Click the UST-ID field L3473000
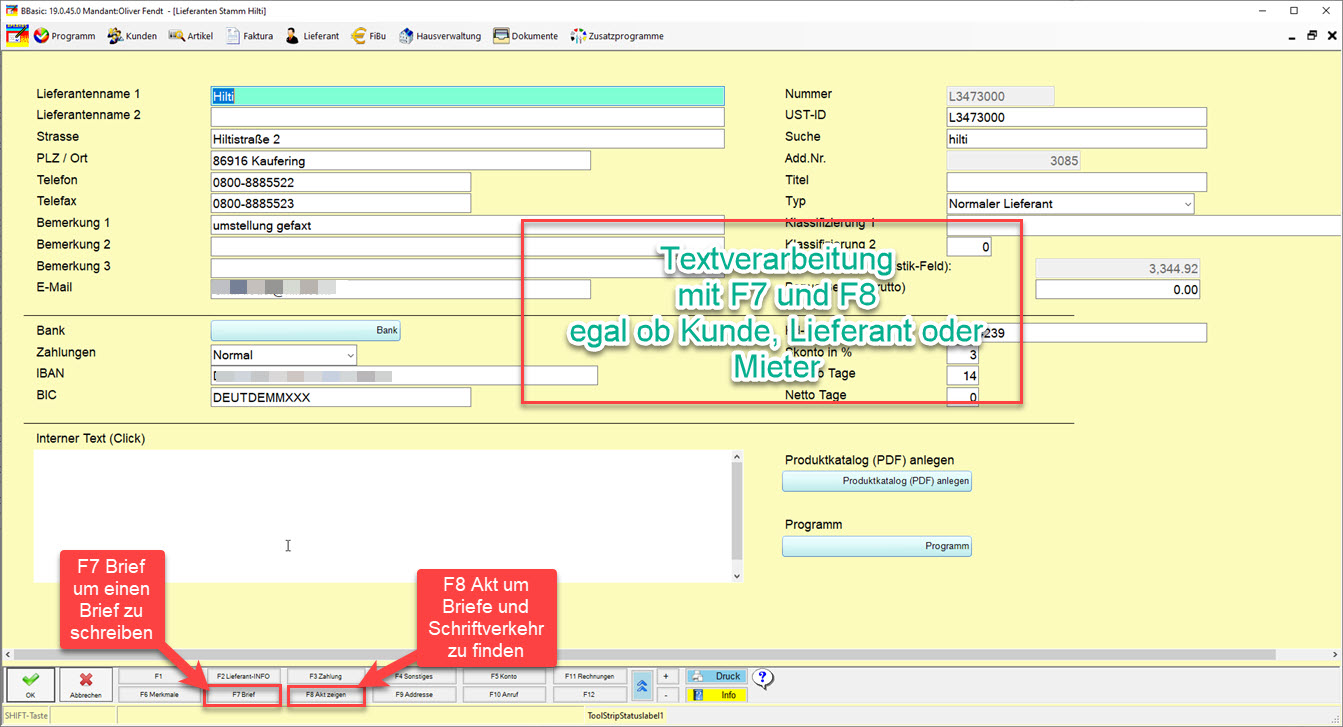Image resolution: width=1343 pixels, height=727 pixels. pyautogui.click(x=1076, y=118)
